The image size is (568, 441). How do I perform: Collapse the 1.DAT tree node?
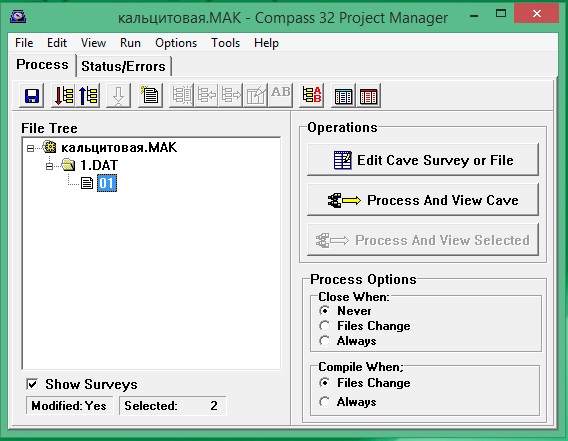click(50, 166)
